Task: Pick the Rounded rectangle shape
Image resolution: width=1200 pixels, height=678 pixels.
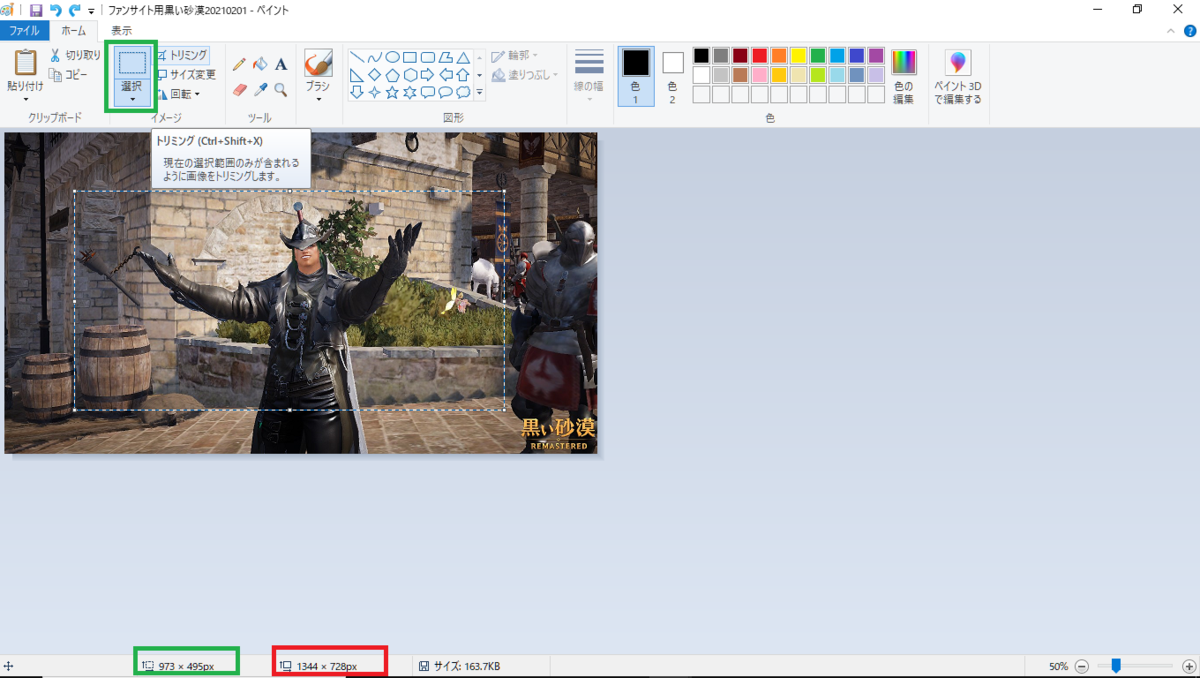Action: click(x=428, y=57)
